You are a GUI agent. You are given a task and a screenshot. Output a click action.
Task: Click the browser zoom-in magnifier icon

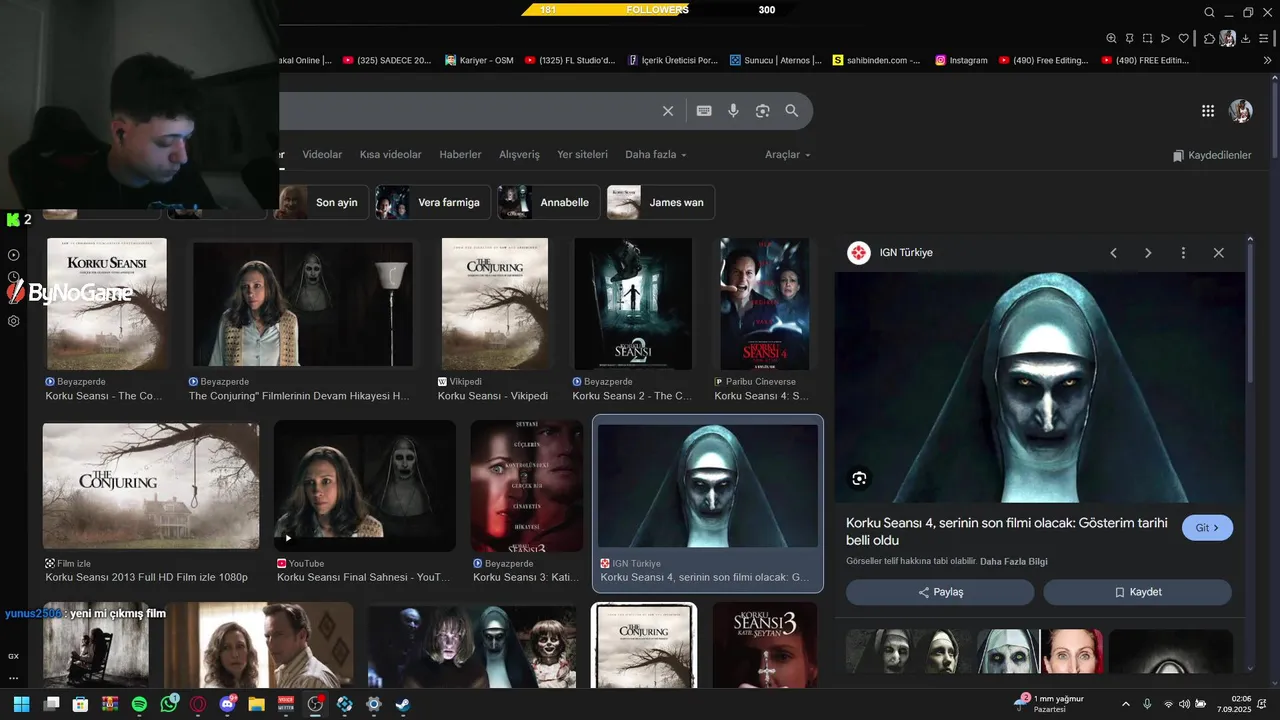(x=1111, y=38)
